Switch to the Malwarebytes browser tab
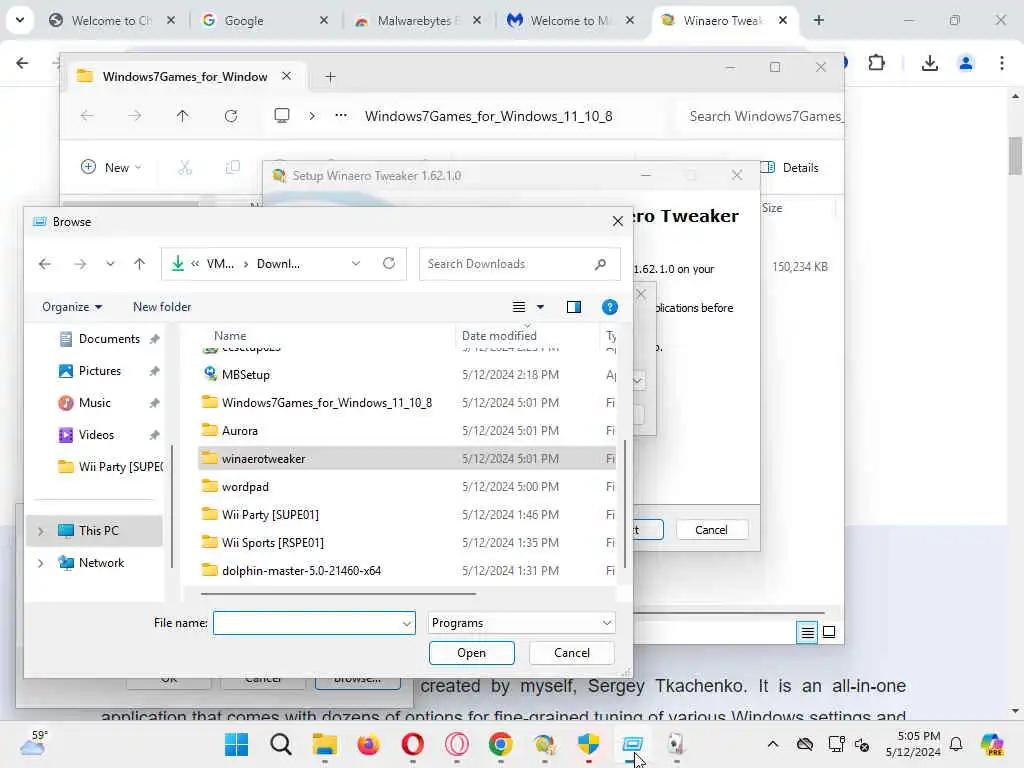This screenshot has height=768, width=1024. click(418, 21)
